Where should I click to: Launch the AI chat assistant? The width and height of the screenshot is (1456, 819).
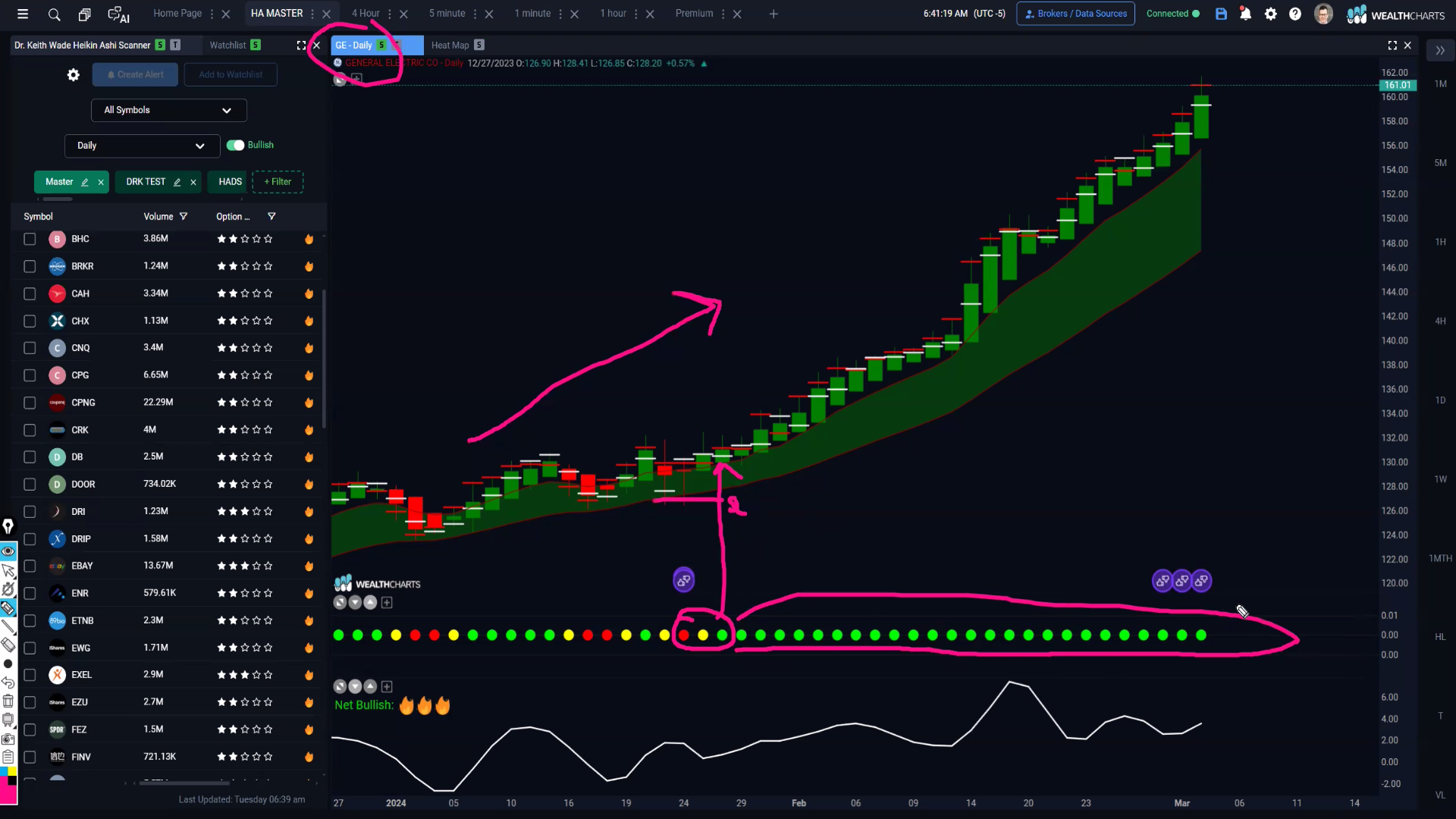coord(119,14)
